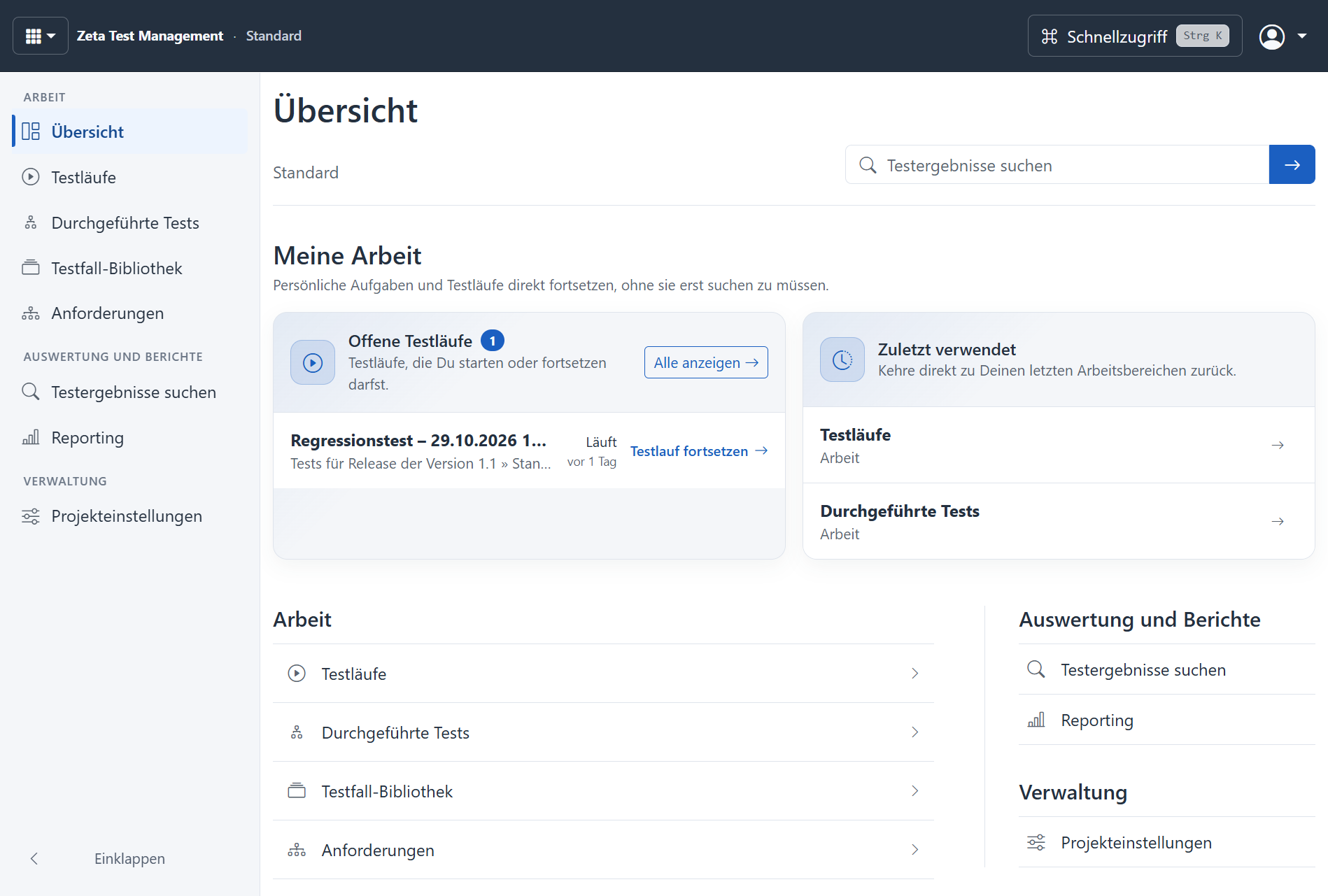Screen dimensions: 1328x896
Task: Click Testfall-Bibliothek icon in Arbeit list
Action: (x=297, y=791)
